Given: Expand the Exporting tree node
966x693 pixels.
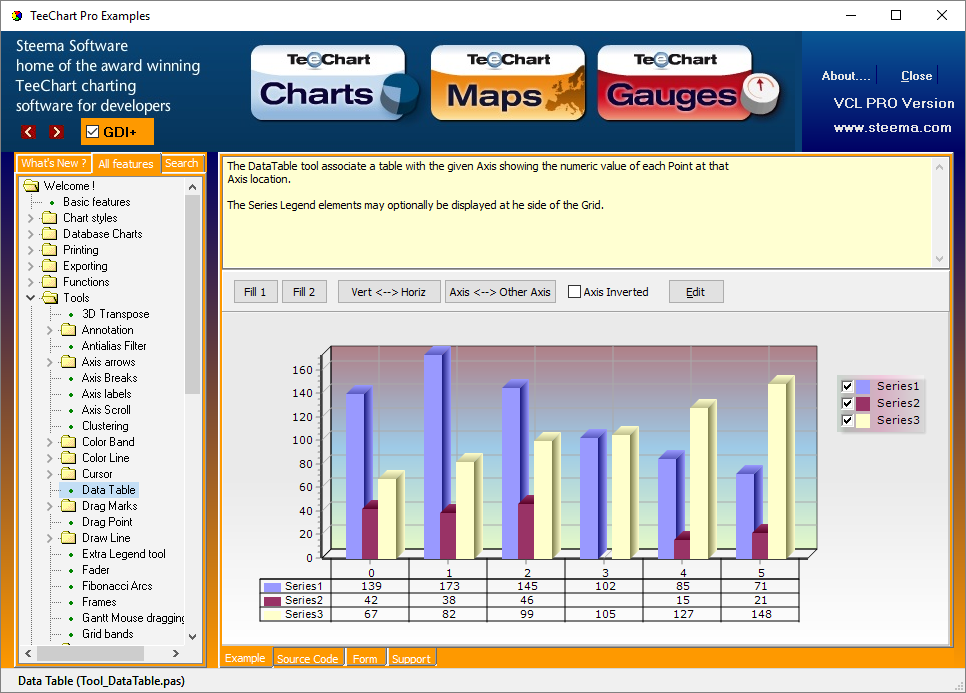Looking at the screenshot, I should click(31, 265).
